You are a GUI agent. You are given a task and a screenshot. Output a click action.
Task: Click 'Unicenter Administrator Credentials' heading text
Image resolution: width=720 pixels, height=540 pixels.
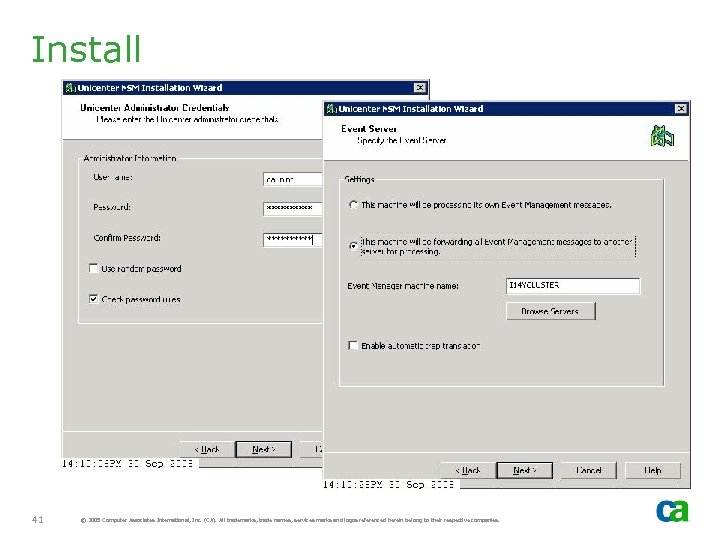pyautogui.click(x=155, y=108)
